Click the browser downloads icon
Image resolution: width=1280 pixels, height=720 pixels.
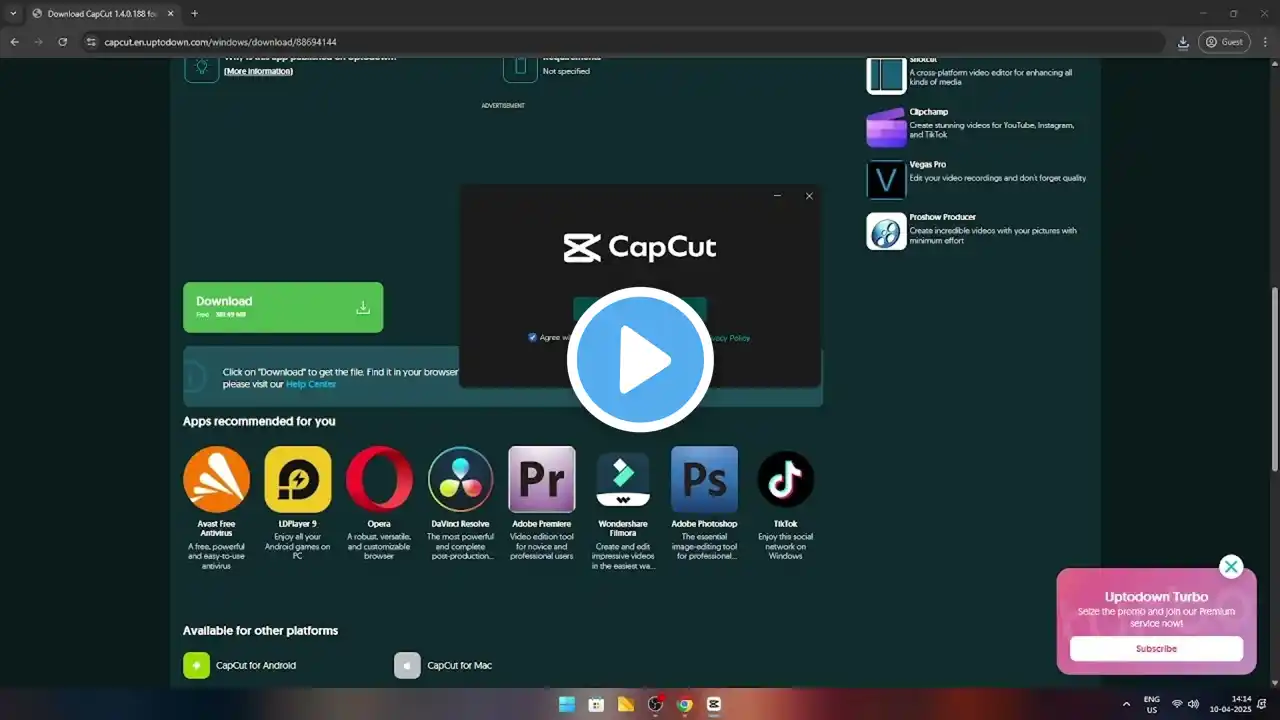pos(1183,42)
